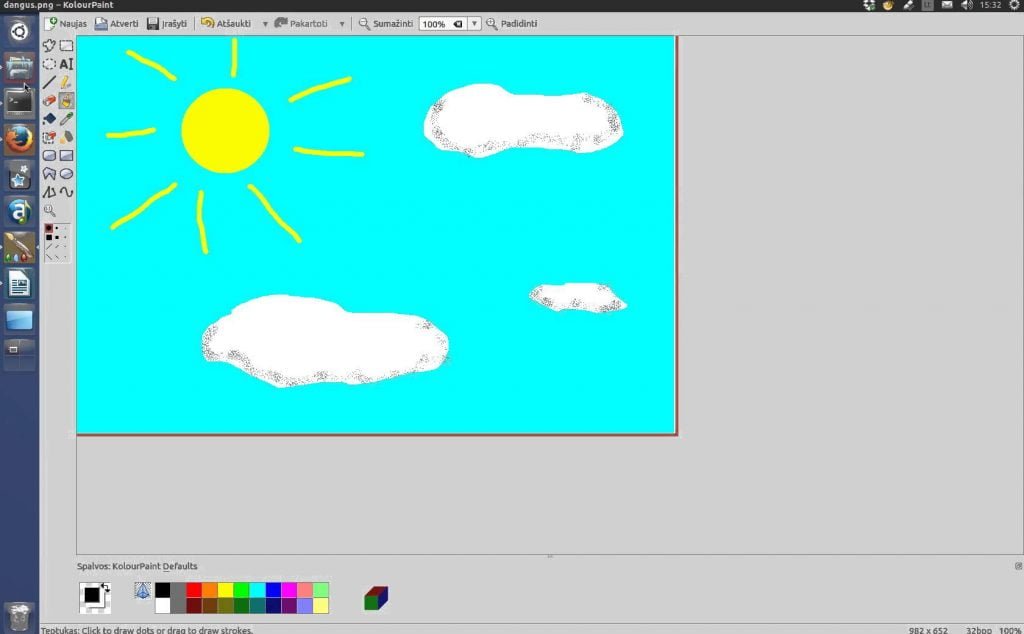
Task: Select the Color Picker eyedropper tool
Action: (x=67, y=119)
